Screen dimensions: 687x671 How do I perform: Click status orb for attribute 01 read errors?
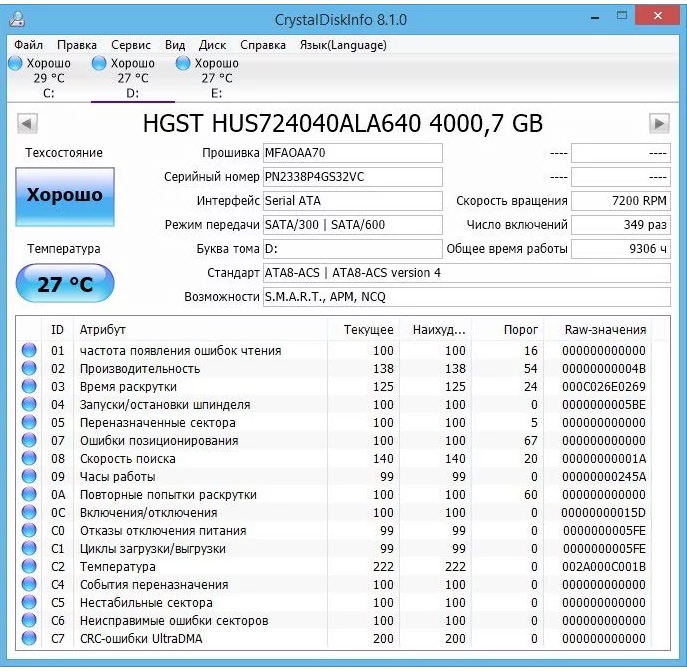click(29, 350)
